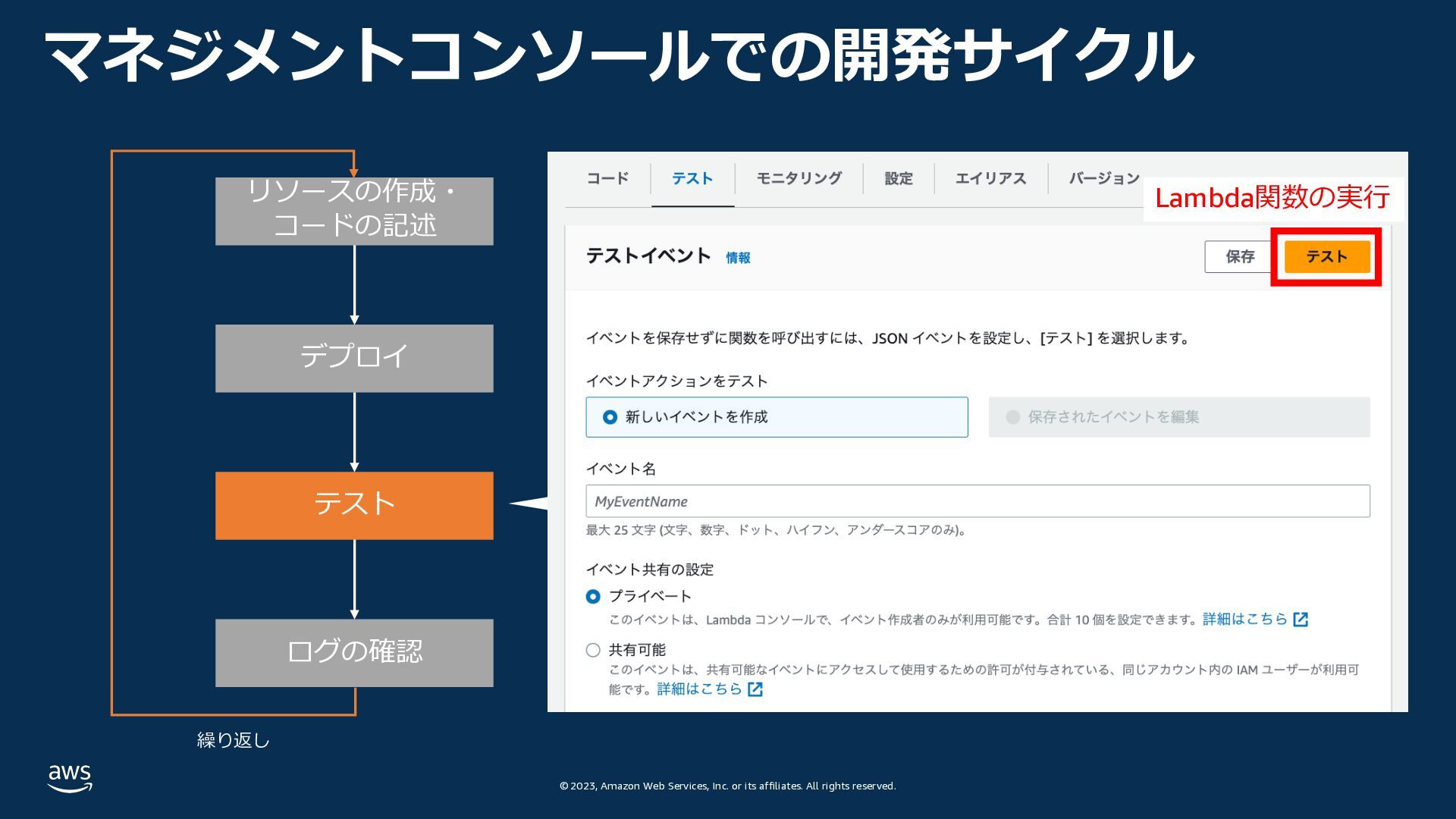Screen dimensions: 1456x819
Task: Choose 共有可能 sharing radio button
Action: [593, 650]
